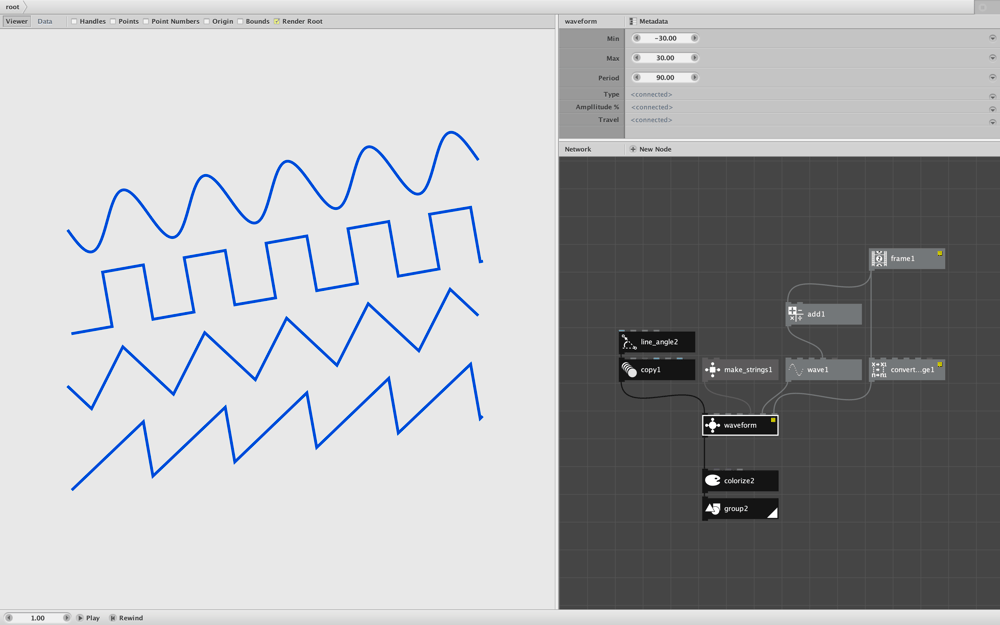1000x625 pixels.
Task: Select the line_angle2 node icon
Action: (x=629, y=342)
